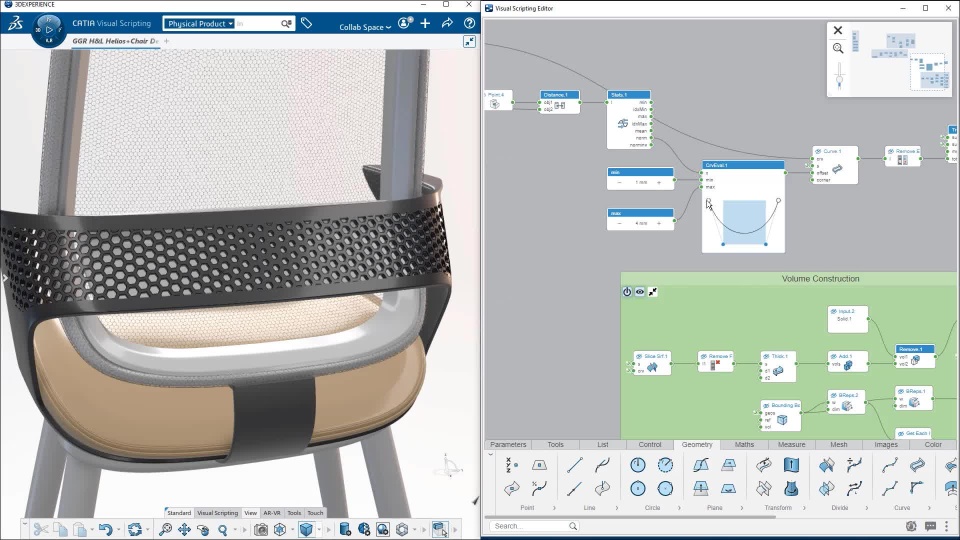Switch to the Measure tab
The width and height of the screenshot is (960, 540).
(x=792, y=444)
